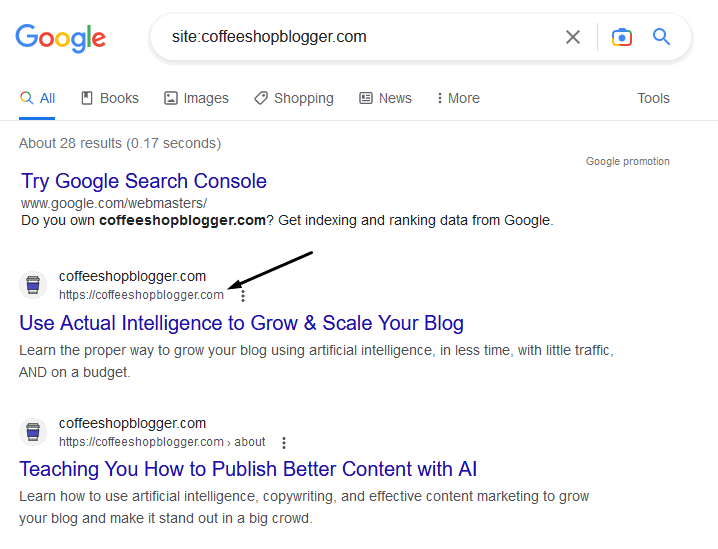
Task: Open Search by image camera icon
Action: pyautogui.click(x=622, y=38)
